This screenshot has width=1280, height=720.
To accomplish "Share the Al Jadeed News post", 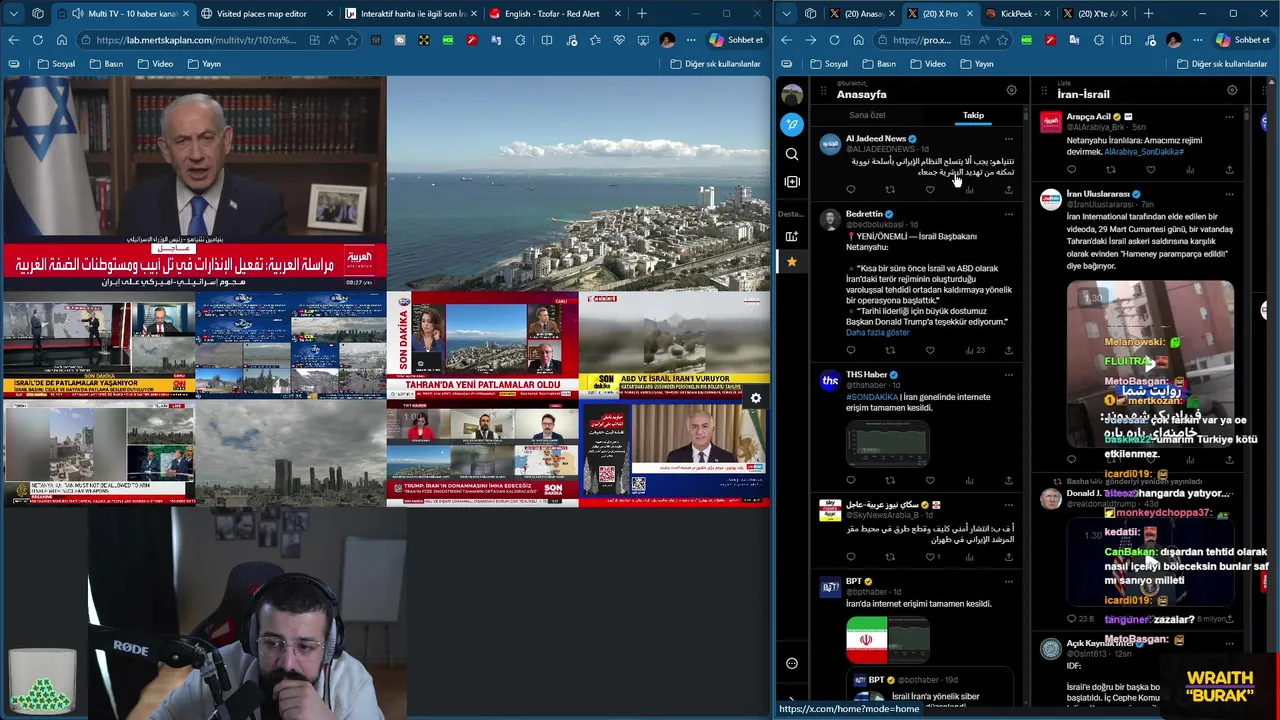I will point(1008,190).
